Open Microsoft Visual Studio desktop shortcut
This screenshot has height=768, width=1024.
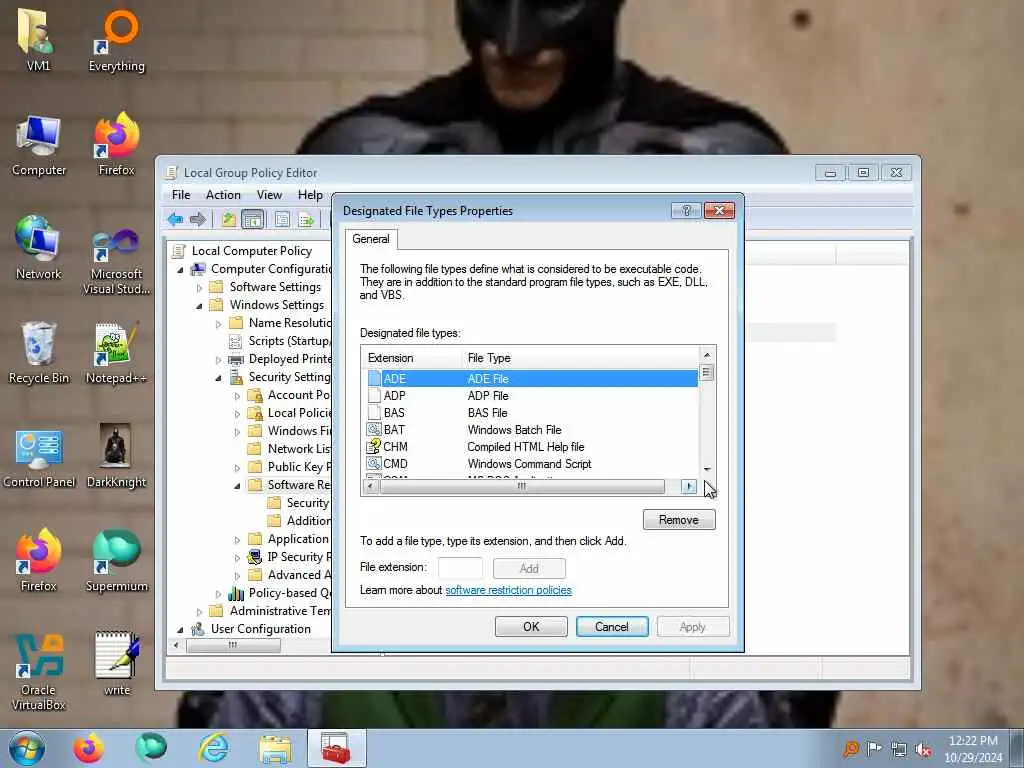click(x=116, y=261)
